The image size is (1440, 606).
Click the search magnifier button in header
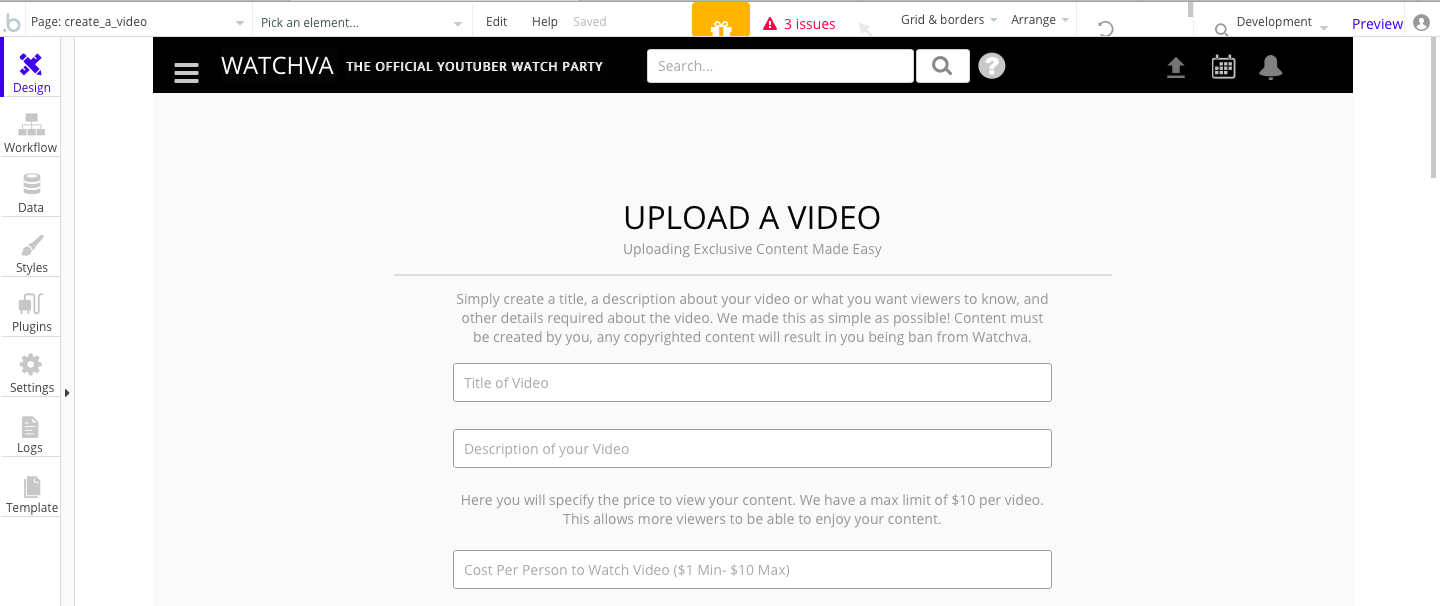[x=942, y=66]
